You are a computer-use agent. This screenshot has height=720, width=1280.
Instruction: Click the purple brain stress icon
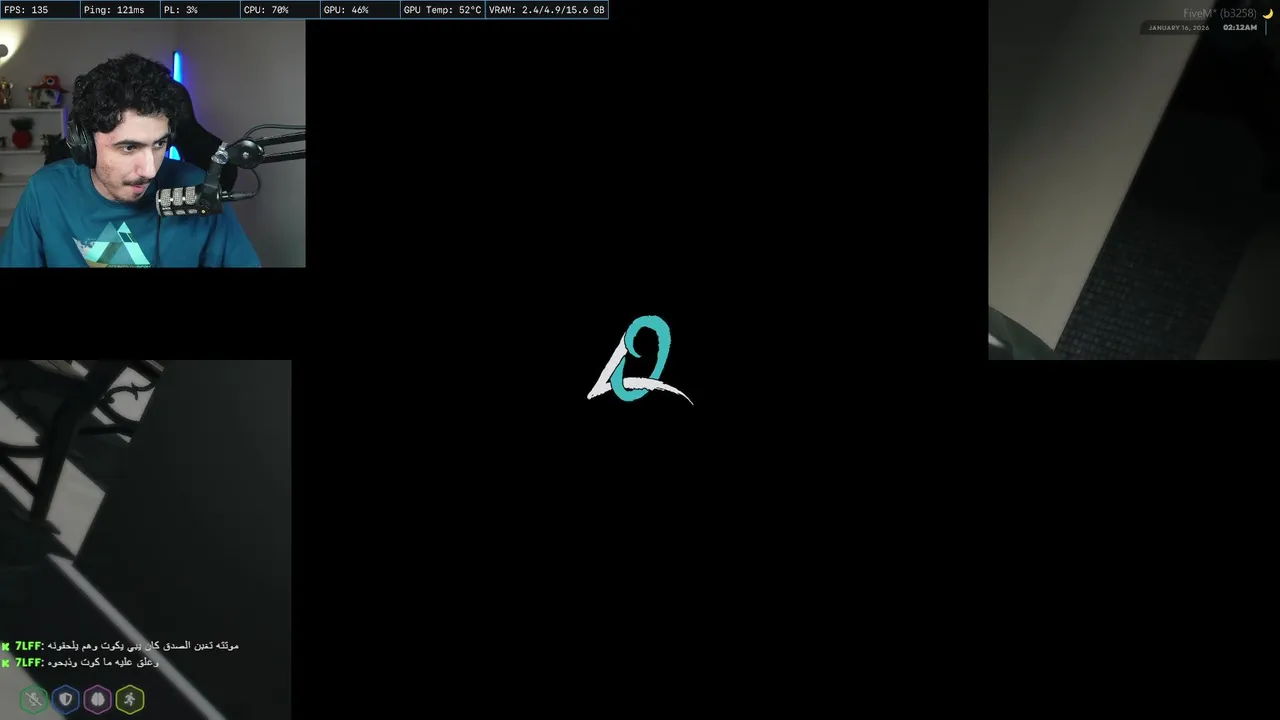pyautogui.click(x=98, y=700)
